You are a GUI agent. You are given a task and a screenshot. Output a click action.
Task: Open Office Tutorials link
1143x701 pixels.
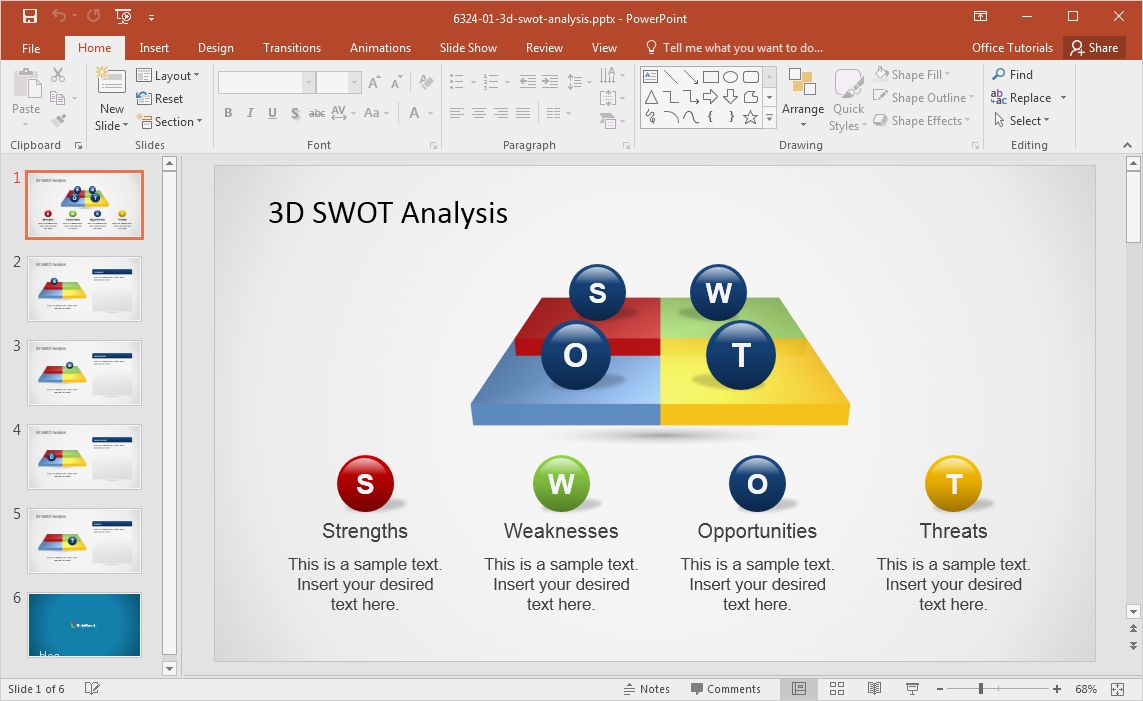point(1014,47)
